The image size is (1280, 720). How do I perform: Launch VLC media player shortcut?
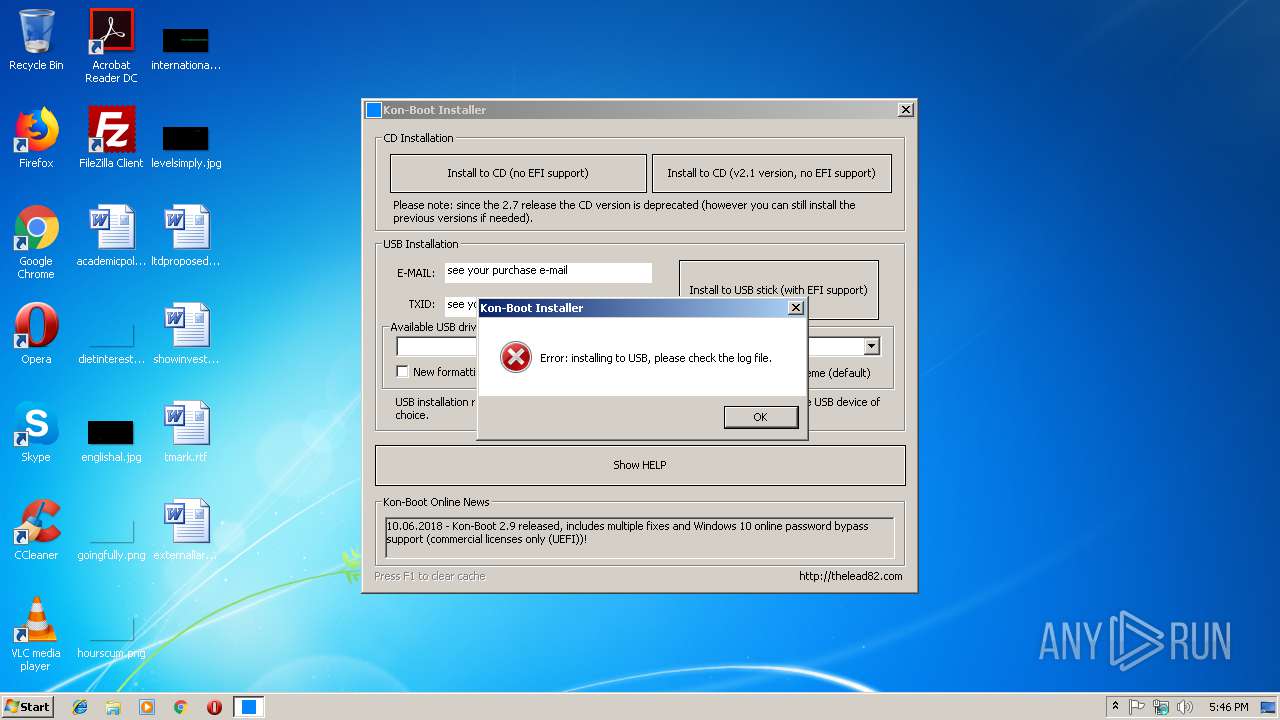tap(36, 634)
